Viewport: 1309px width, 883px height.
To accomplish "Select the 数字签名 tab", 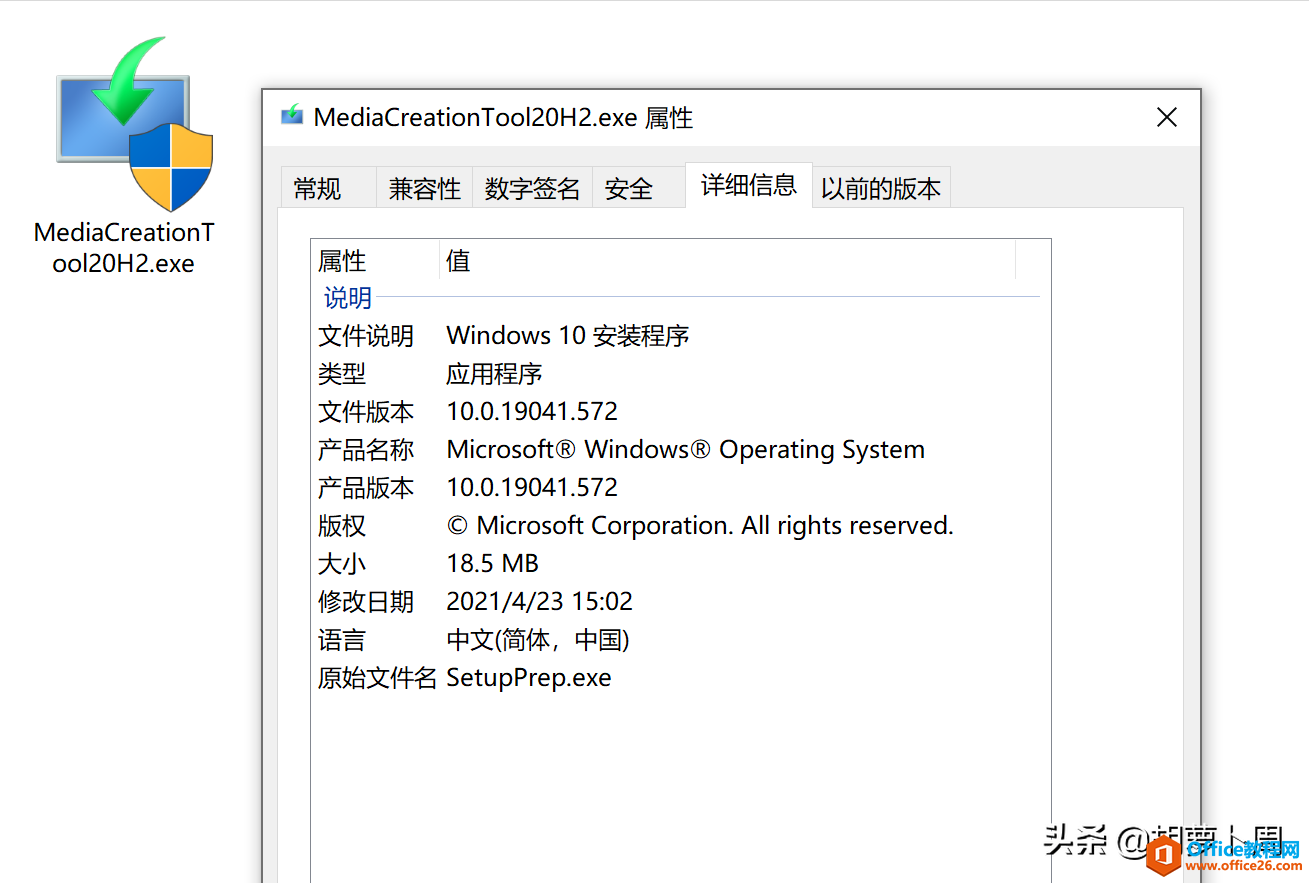I will point(532,188).
